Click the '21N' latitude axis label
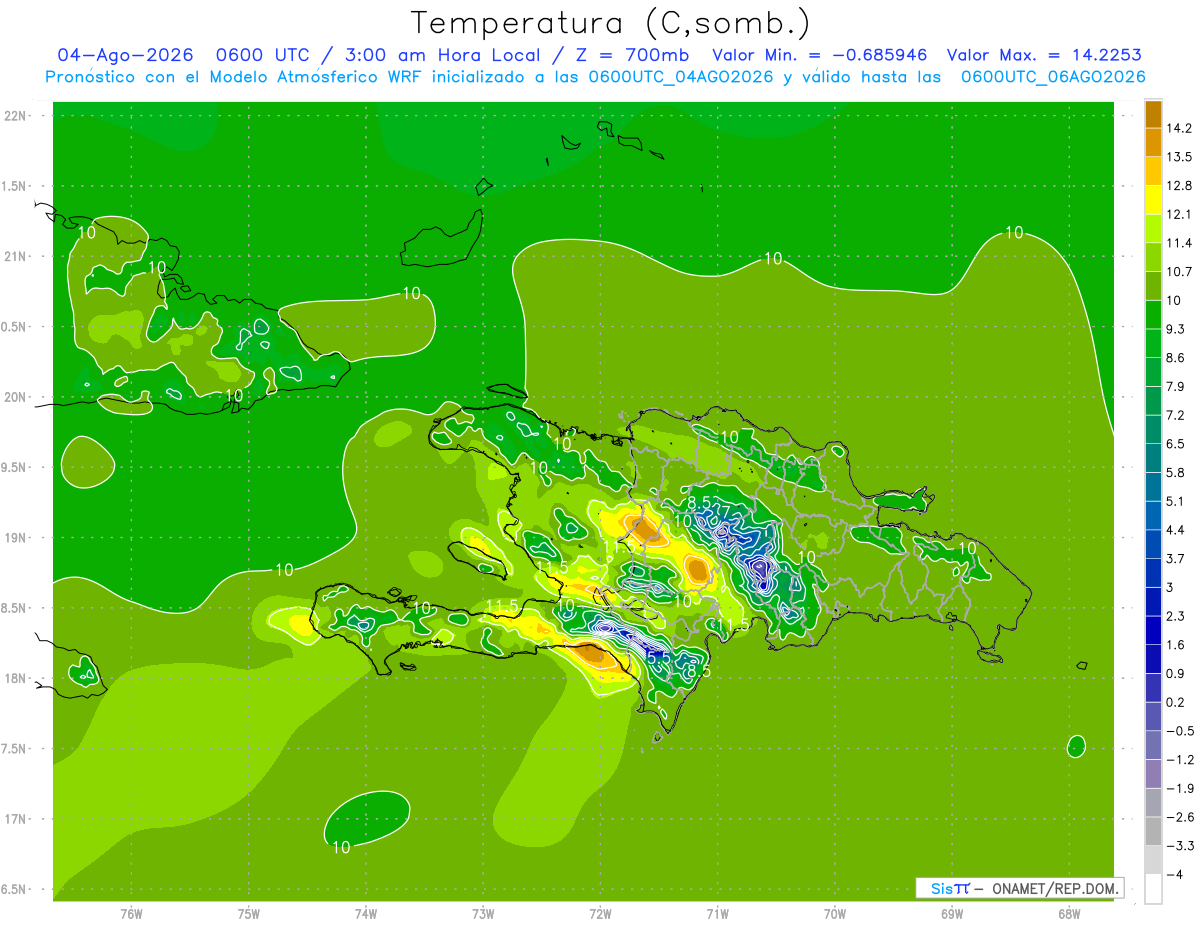The height and width of the screenshot is (927, 1200). 15,257
